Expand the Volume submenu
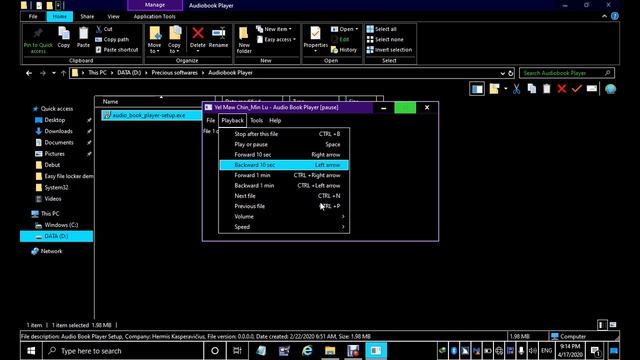This screenshot has height=360, width=640. [x=284, y=216]
